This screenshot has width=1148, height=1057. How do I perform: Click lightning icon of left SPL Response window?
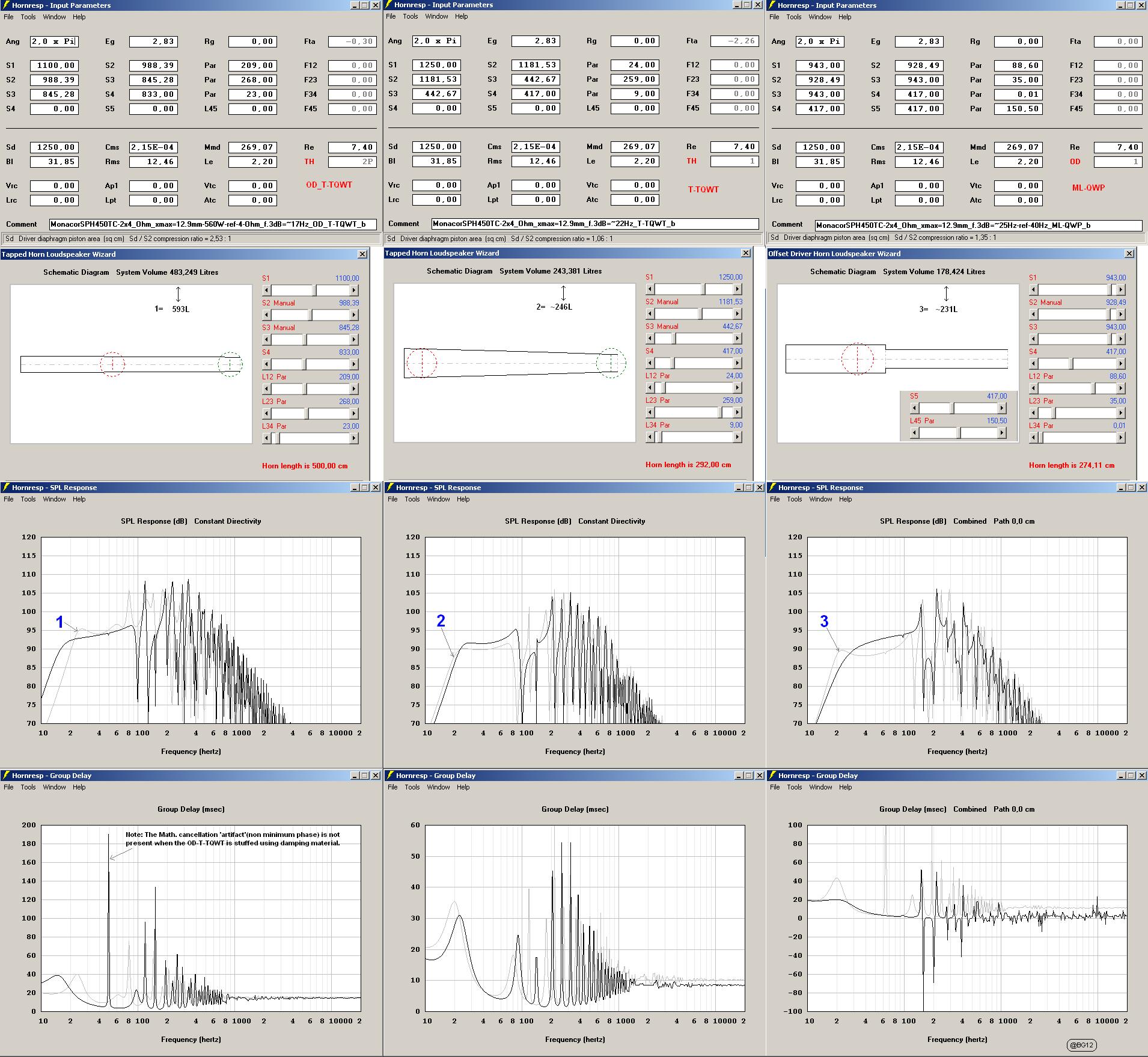point(6,488)
